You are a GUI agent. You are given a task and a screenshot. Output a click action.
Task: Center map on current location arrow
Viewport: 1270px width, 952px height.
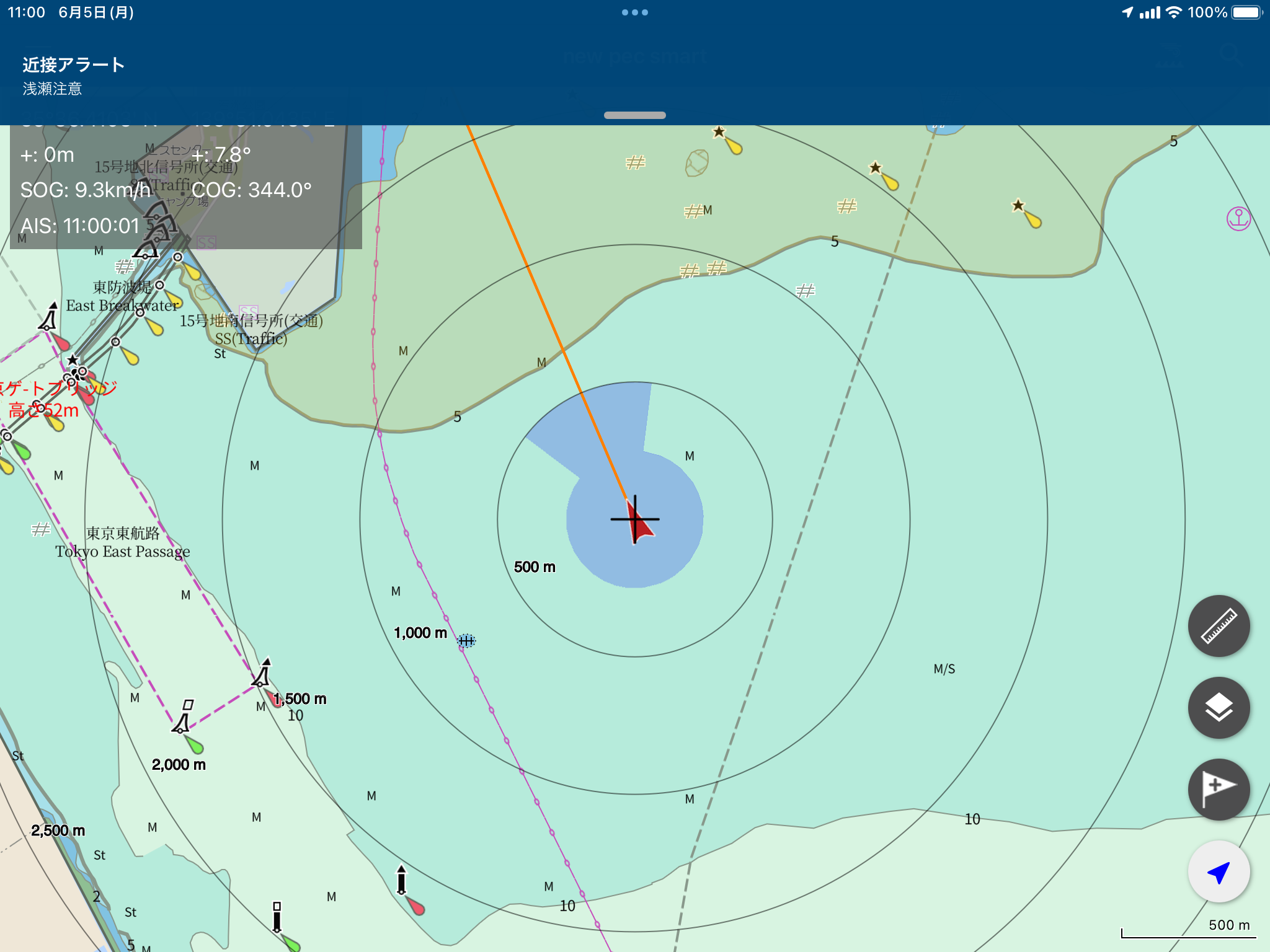click(x=1219, y=871)
